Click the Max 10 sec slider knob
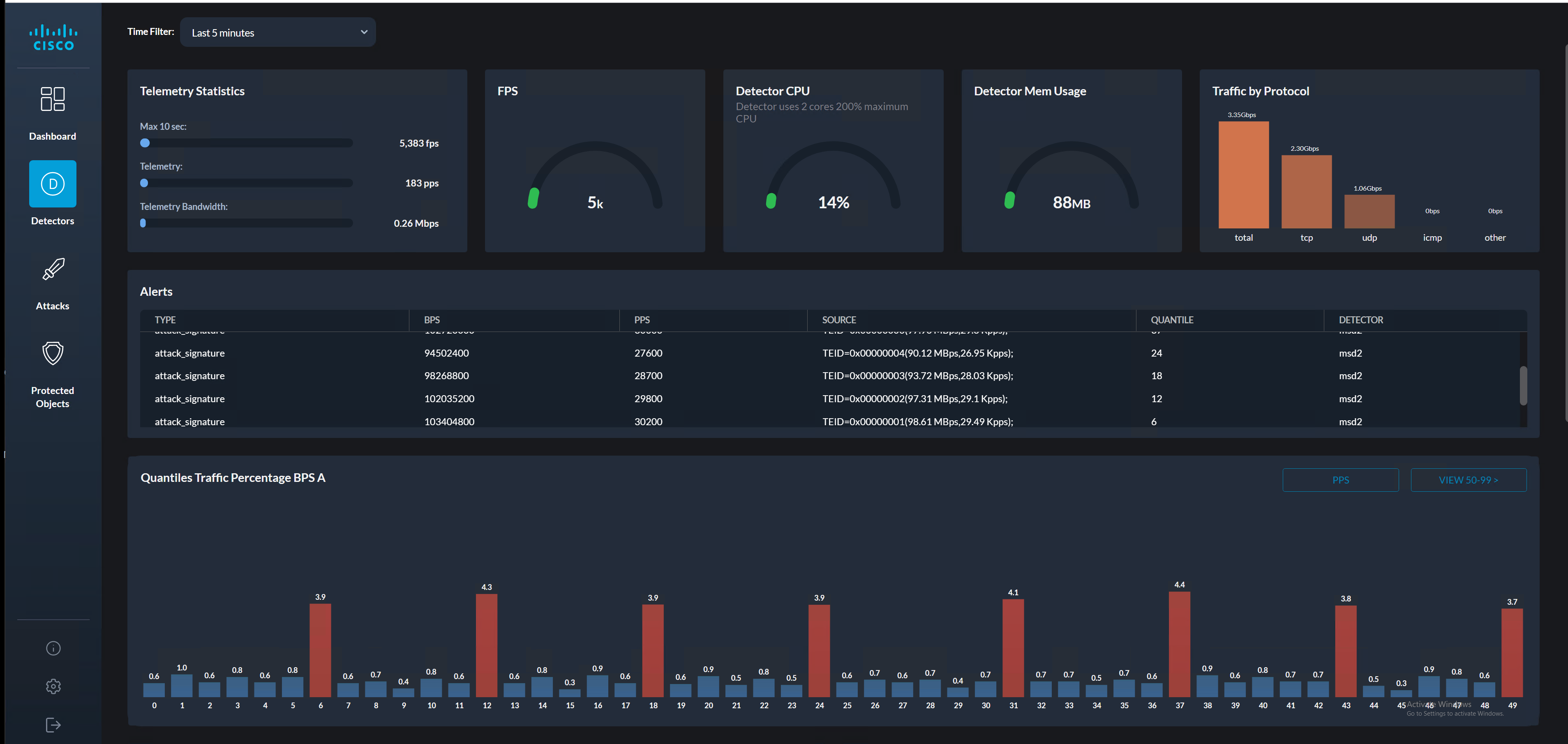1568x744 pixels. [x=145, y=143]
